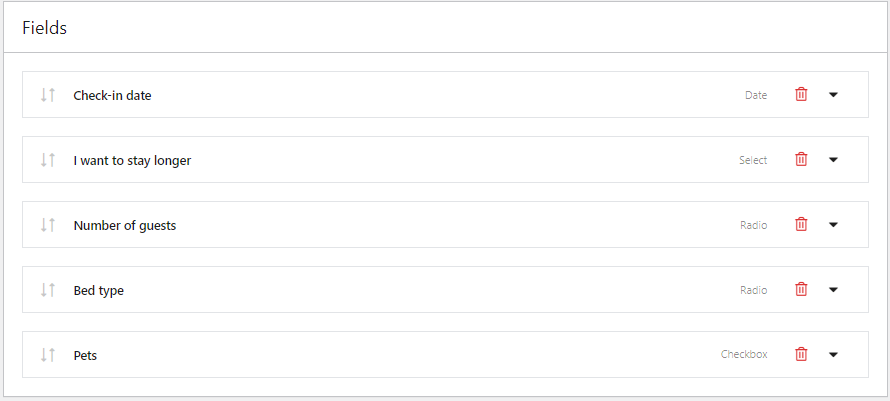This screenshot has width=890, height=401.
Task: Click the Fields section header
Action: click(x=45, y=28)
